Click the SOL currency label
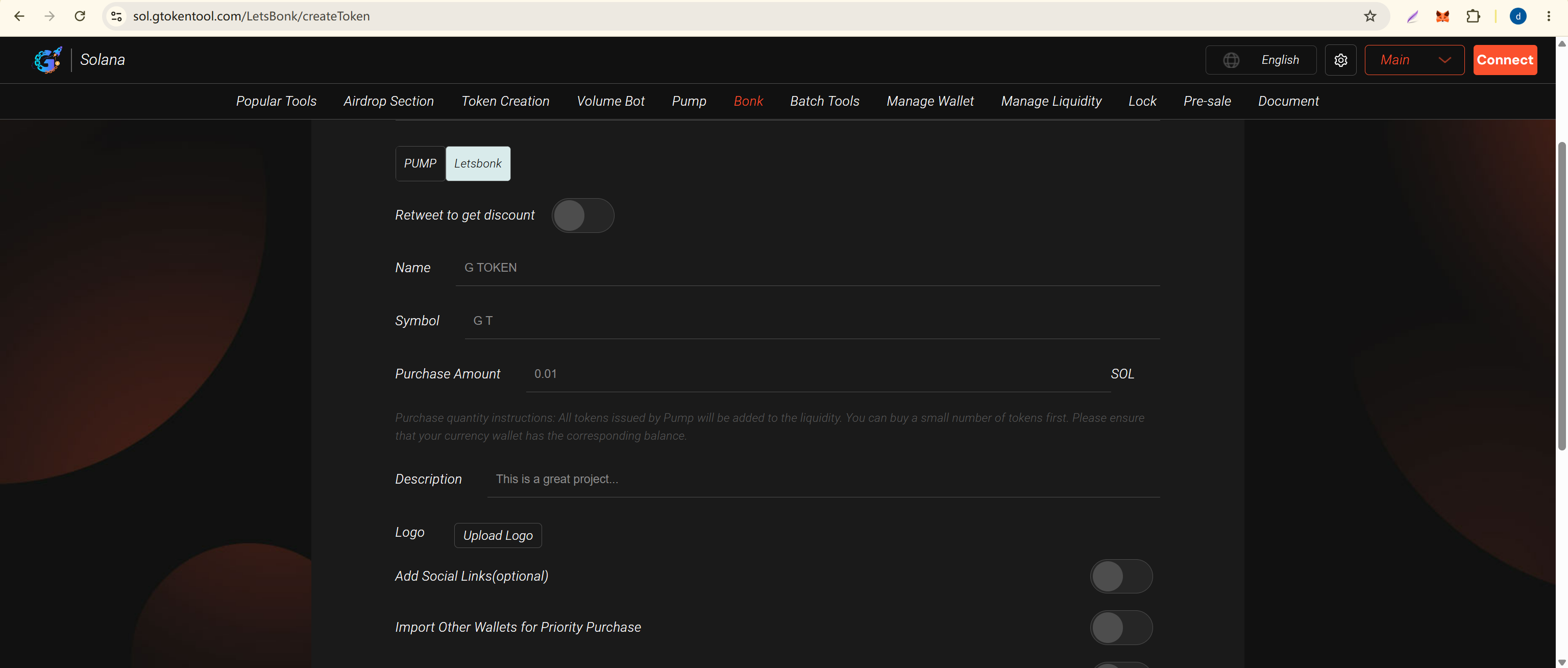Viewport: 1568px width, 668px height. [1122, 374]
